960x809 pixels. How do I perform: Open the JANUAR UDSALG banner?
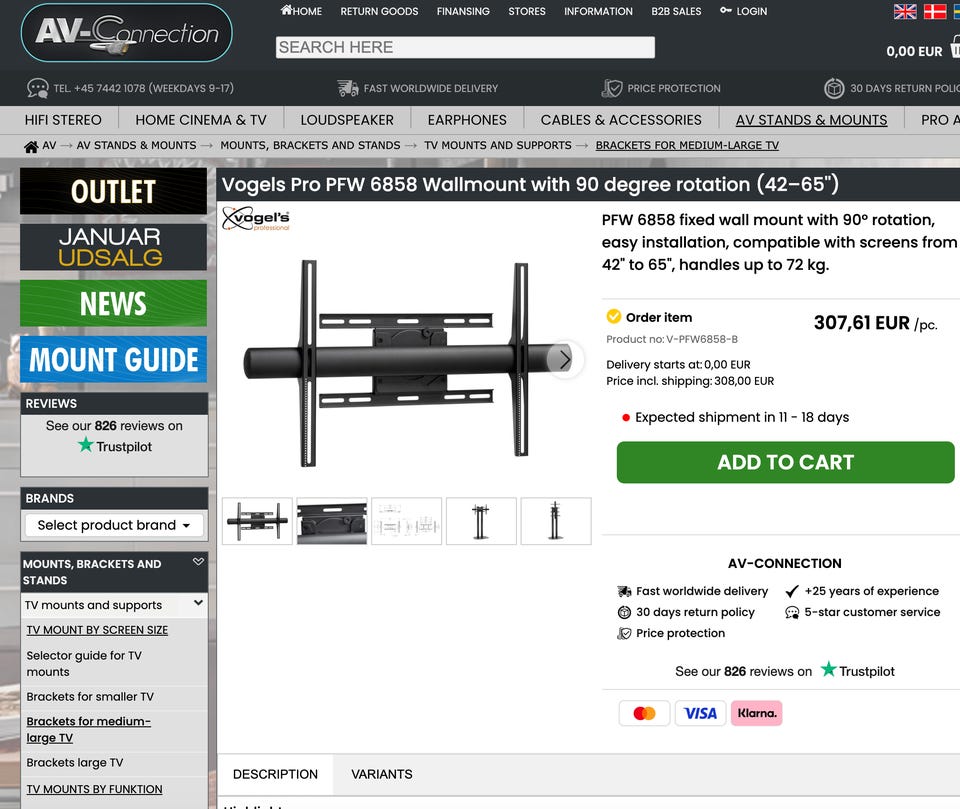[x=113, y=247]
